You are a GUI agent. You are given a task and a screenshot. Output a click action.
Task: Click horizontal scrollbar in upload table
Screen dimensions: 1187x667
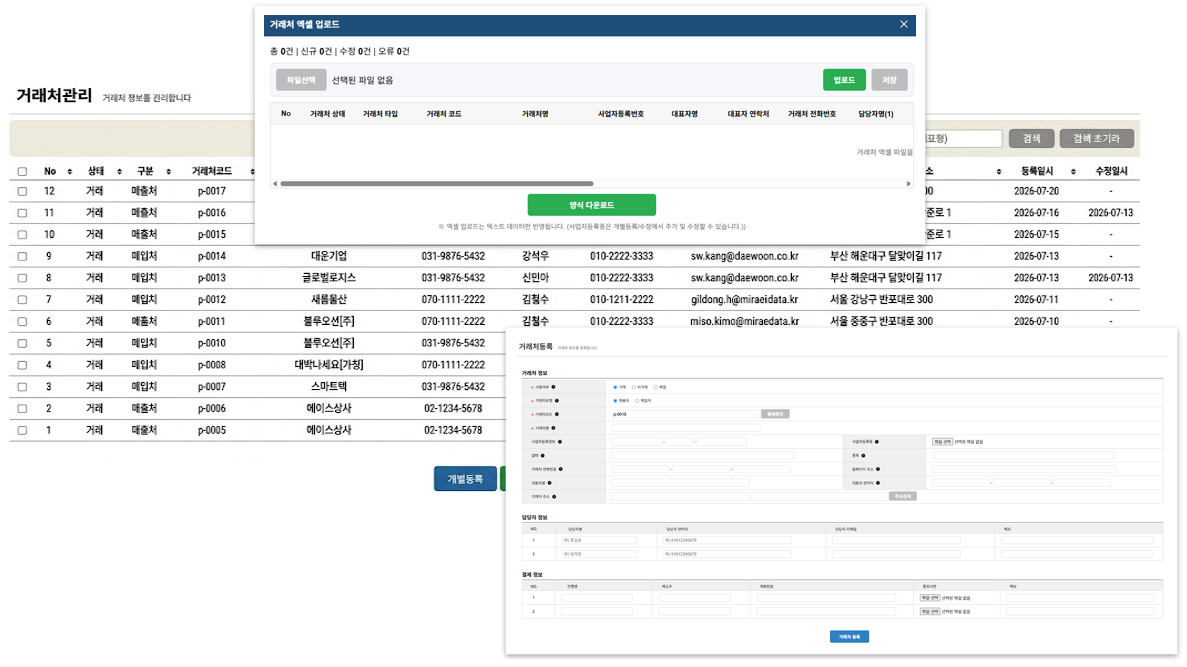437,183
